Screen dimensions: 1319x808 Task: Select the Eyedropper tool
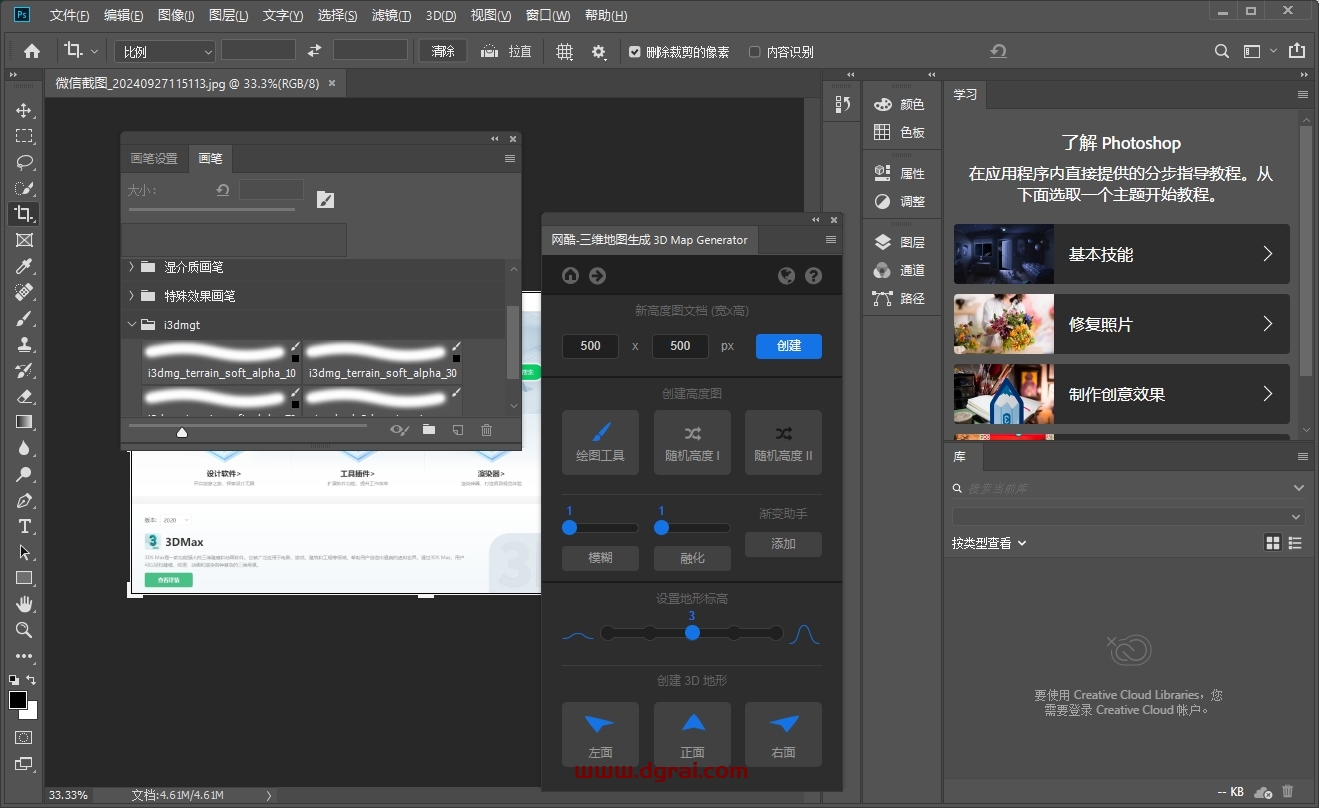coord(24,266)
